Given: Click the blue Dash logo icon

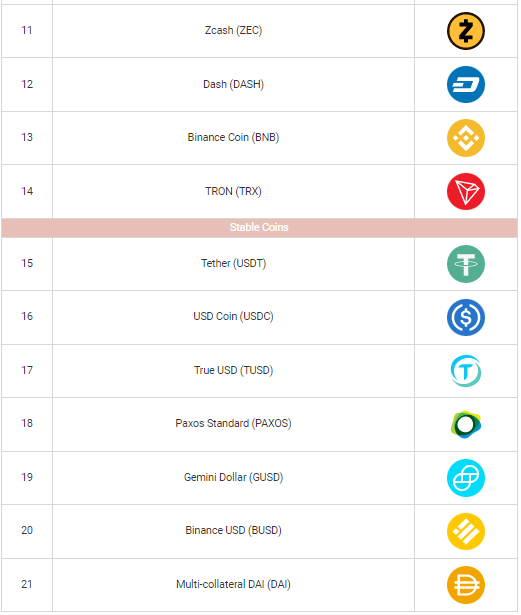Looking at the screenshot, I should pos(466,84).
